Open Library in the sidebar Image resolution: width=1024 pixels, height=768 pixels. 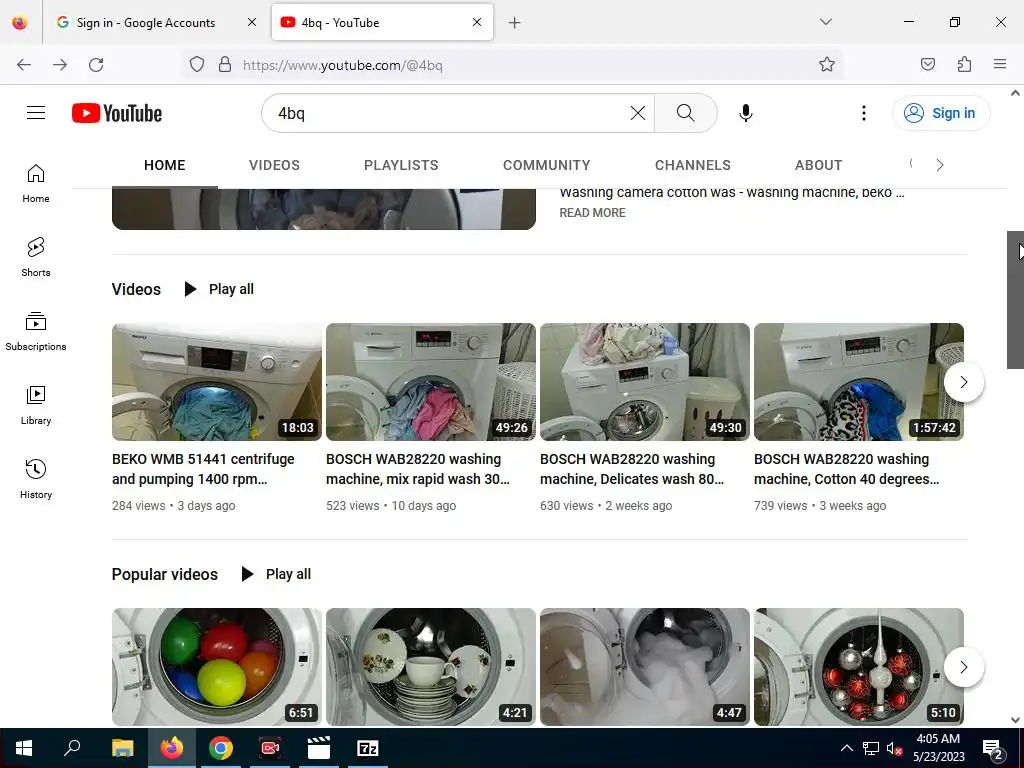(x=36, y=406)
